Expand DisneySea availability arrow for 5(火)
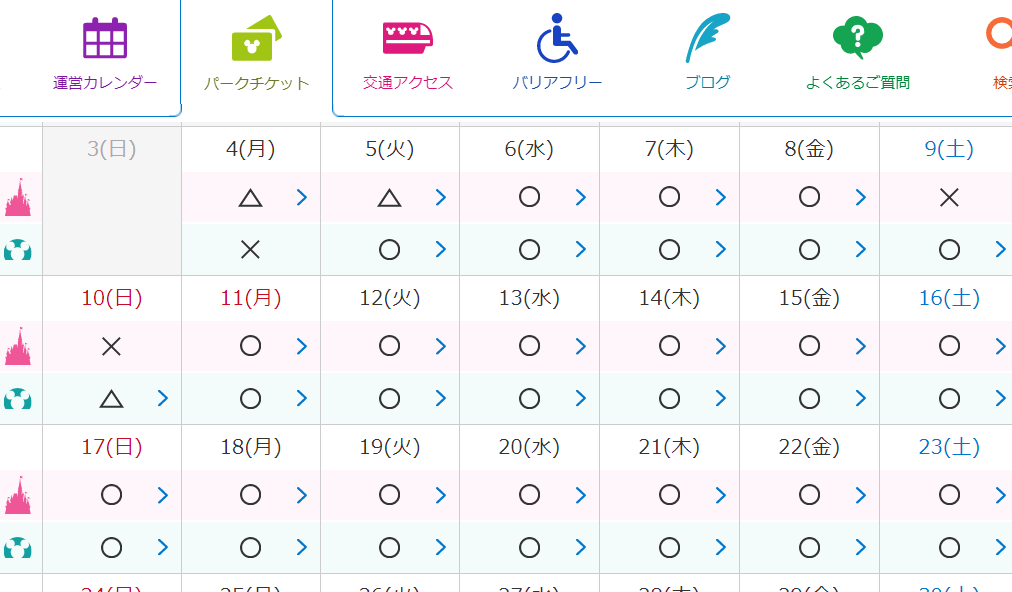 [441, 249]
